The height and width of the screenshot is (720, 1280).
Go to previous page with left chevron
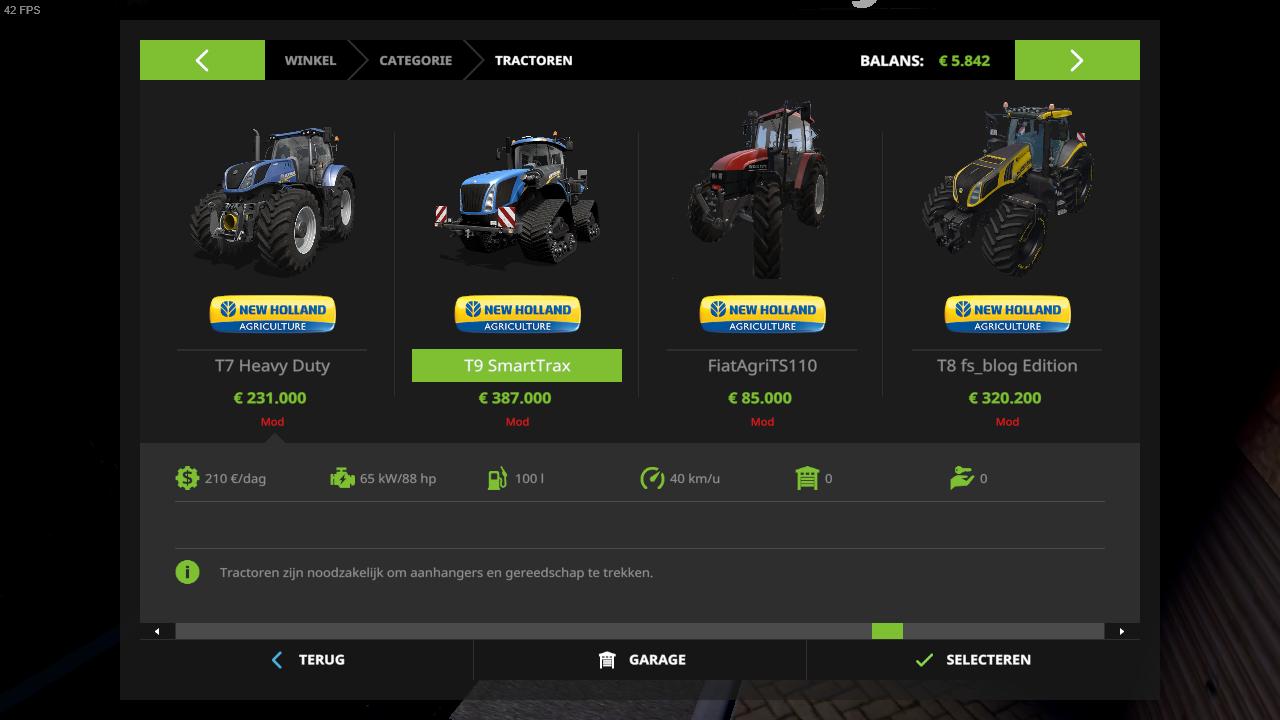point(202,60)
